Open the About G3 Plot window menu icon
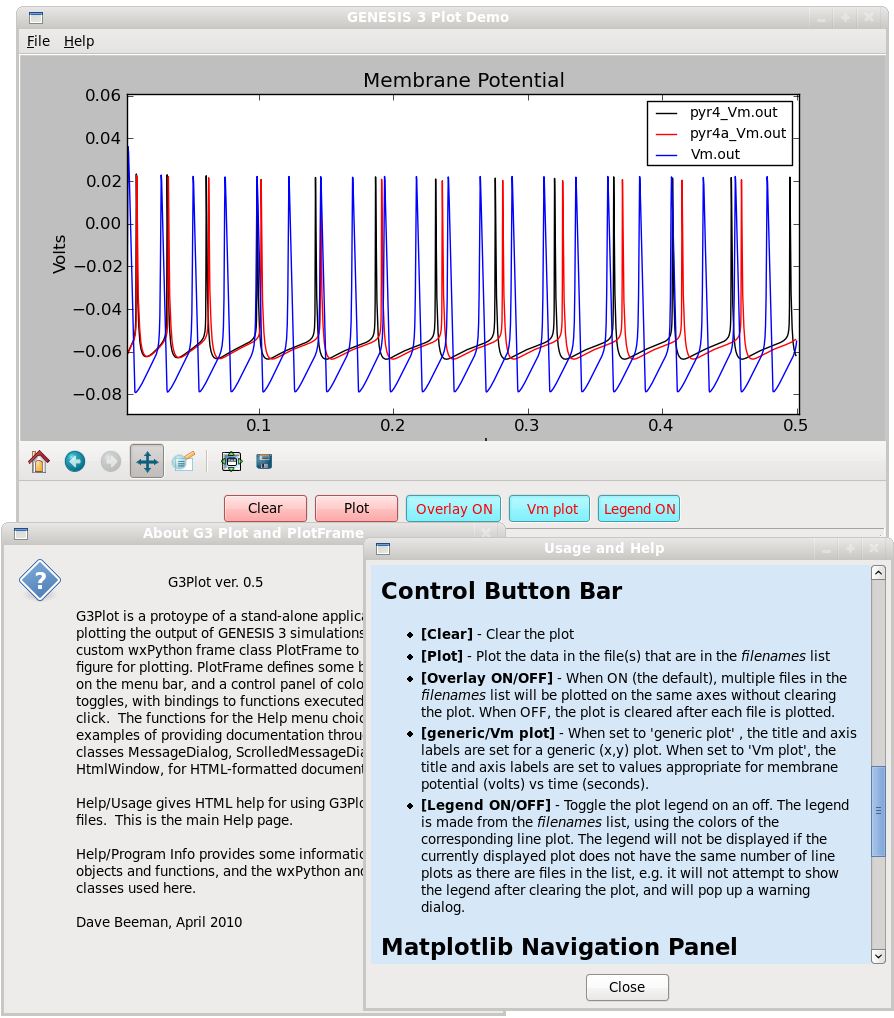This screenshot has width=894, height=1018. click(x=21, y=534)
